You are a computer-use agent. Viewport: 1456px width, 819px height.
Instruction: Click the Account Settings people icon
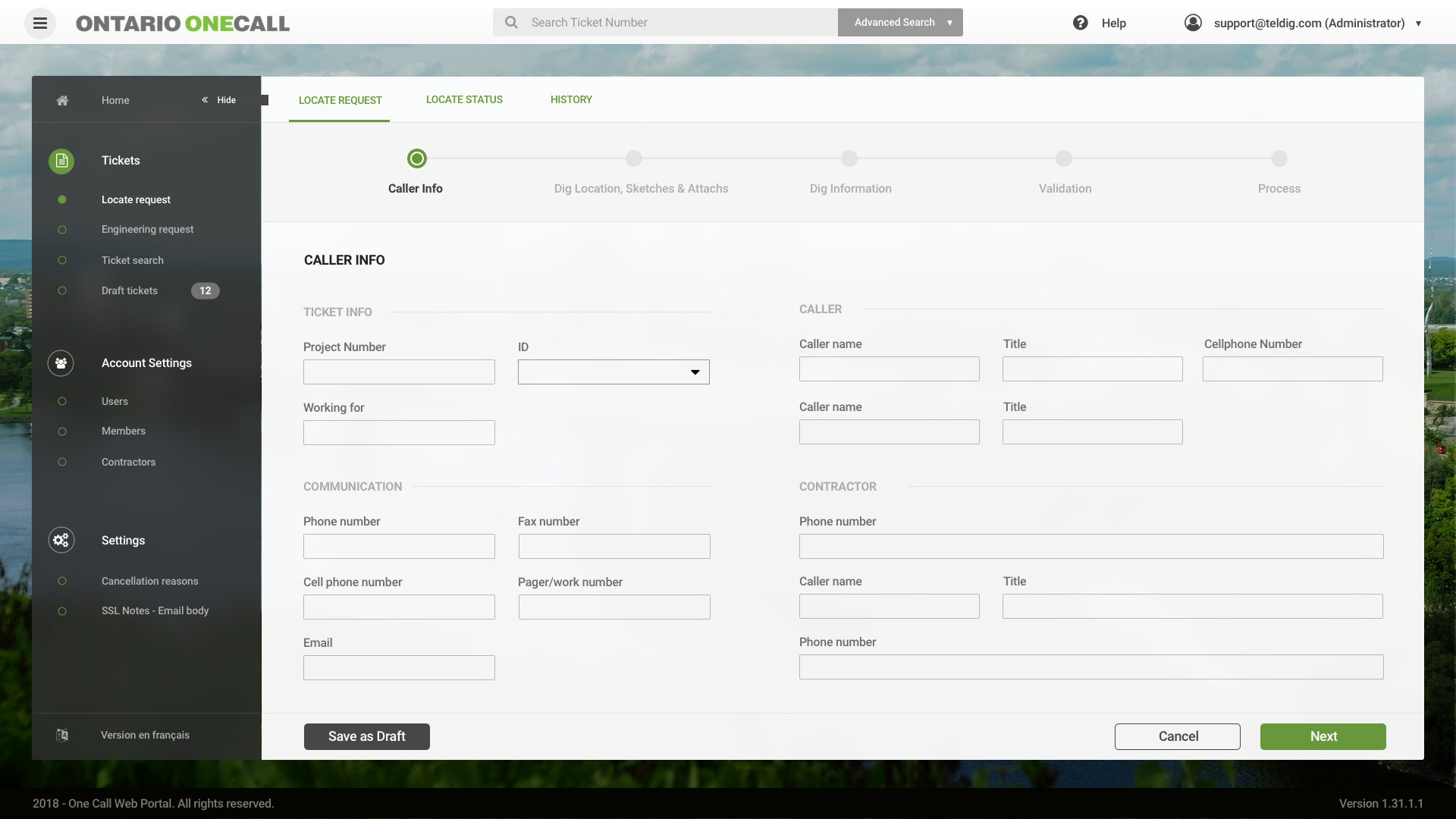[61, 363]
